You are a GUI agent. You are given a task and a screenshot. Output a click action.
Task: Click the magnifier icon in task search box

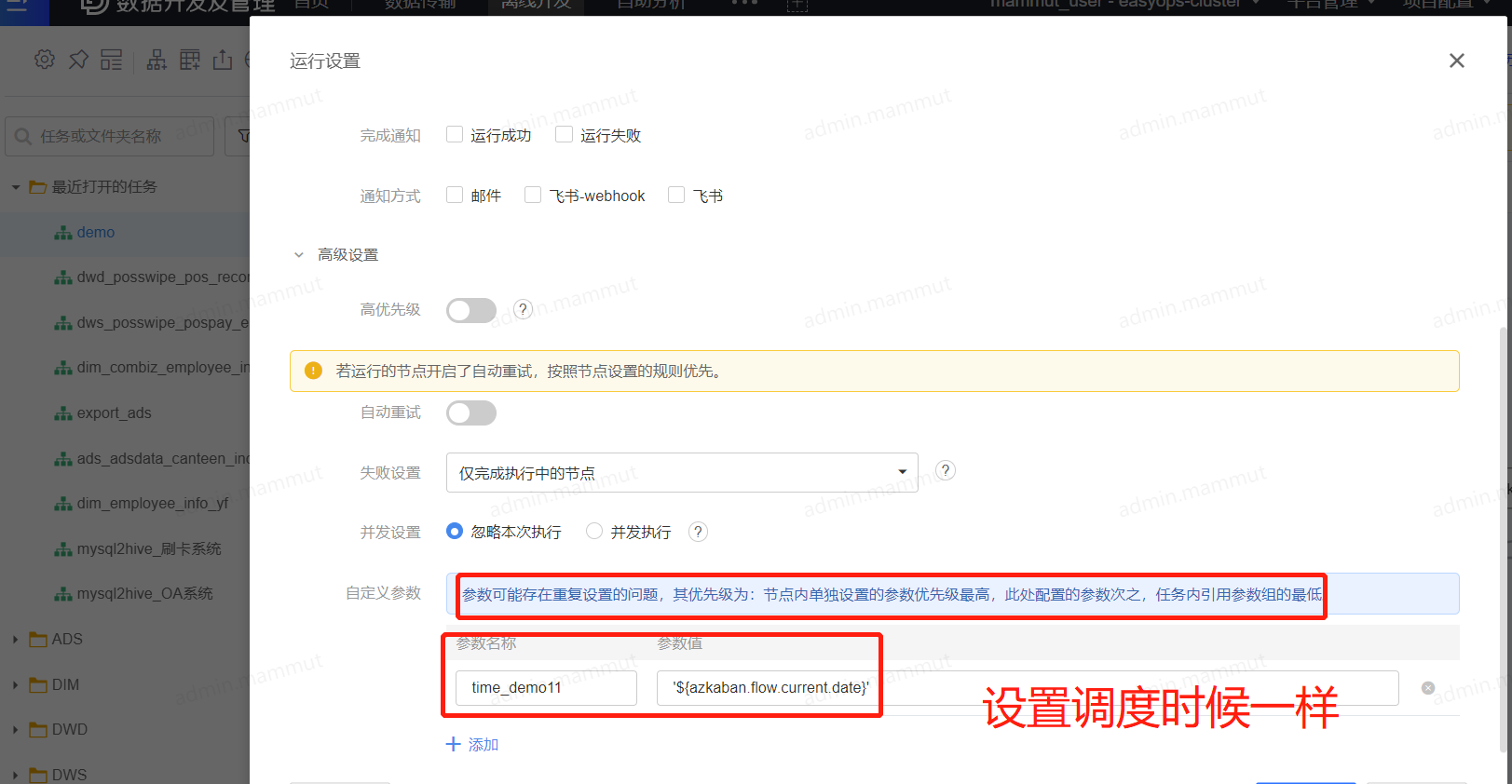click(x=24, y=137)
